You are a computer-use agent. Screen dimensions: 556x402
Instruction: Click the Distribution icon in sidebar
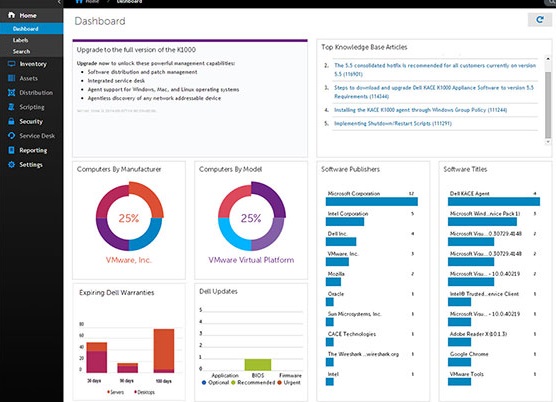click(x=11, y=93)
